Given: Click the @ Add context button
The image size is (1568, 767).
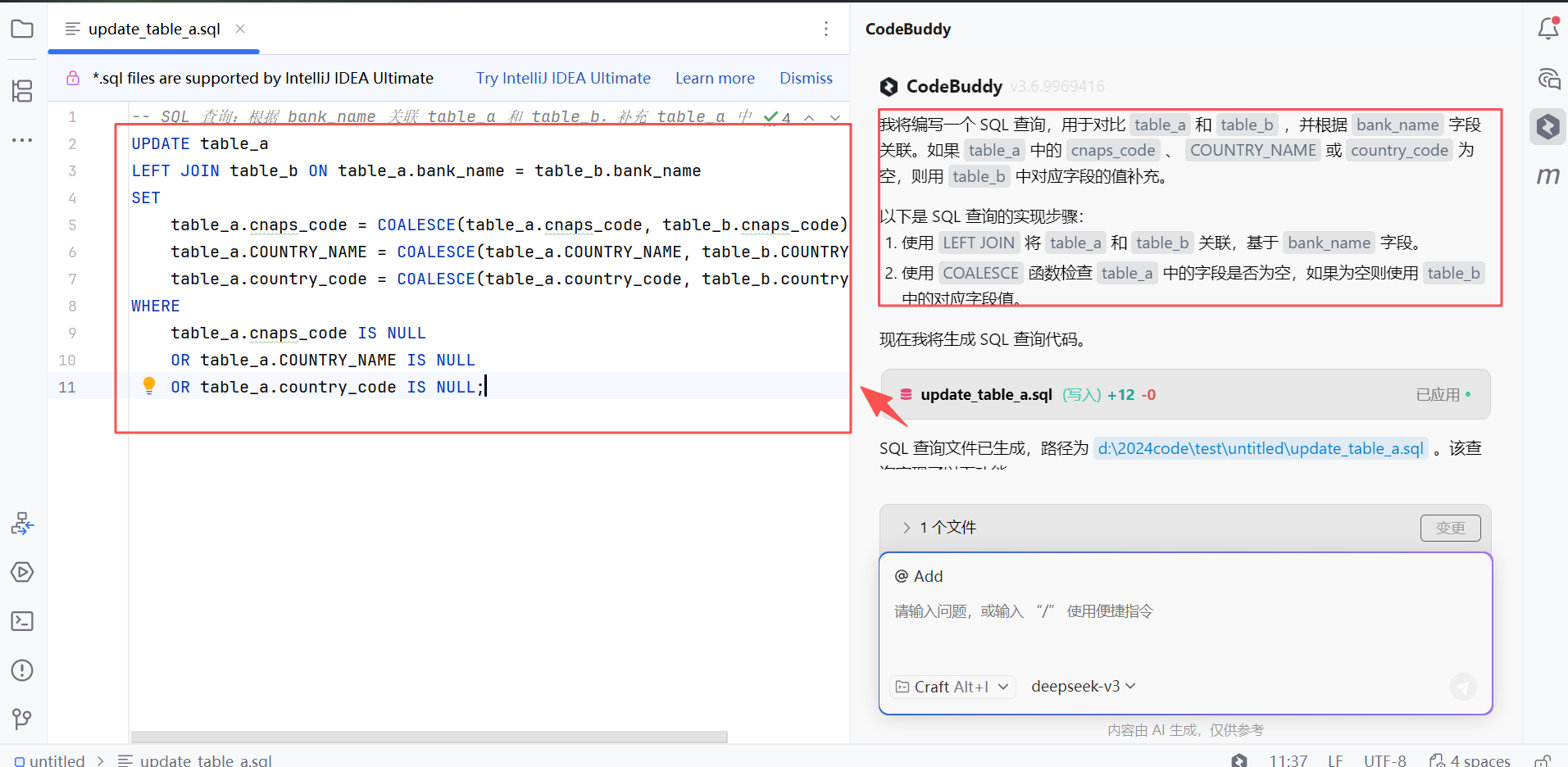Looking at the screenshot, I should (x=919, y=576).
